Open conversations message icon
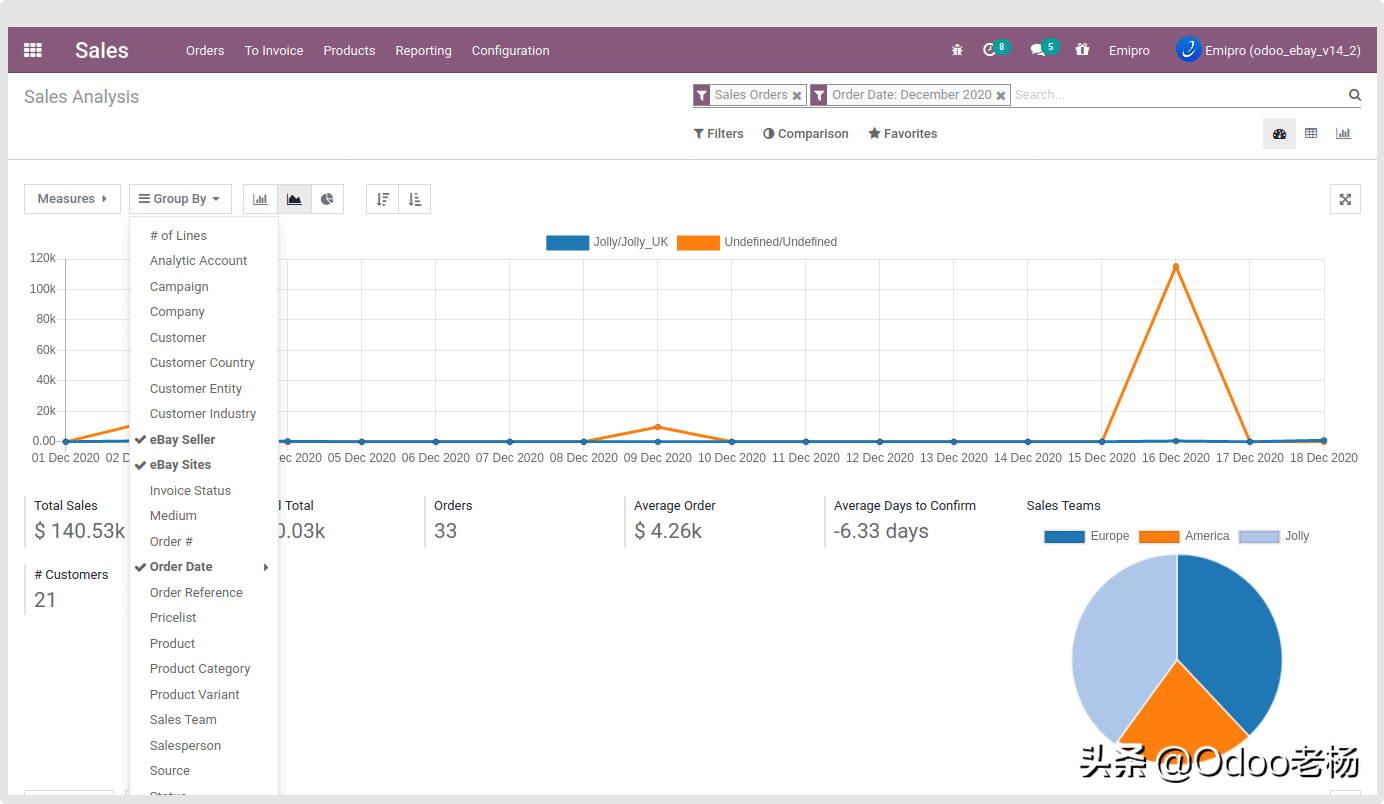The height and width of the screenshot is (804, 1384). 1038,50
